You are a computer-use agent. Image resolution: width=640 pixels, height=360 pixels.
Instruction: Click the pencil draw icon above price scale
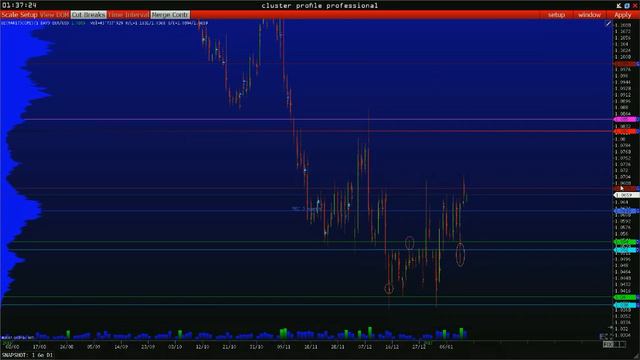(608, 24)
